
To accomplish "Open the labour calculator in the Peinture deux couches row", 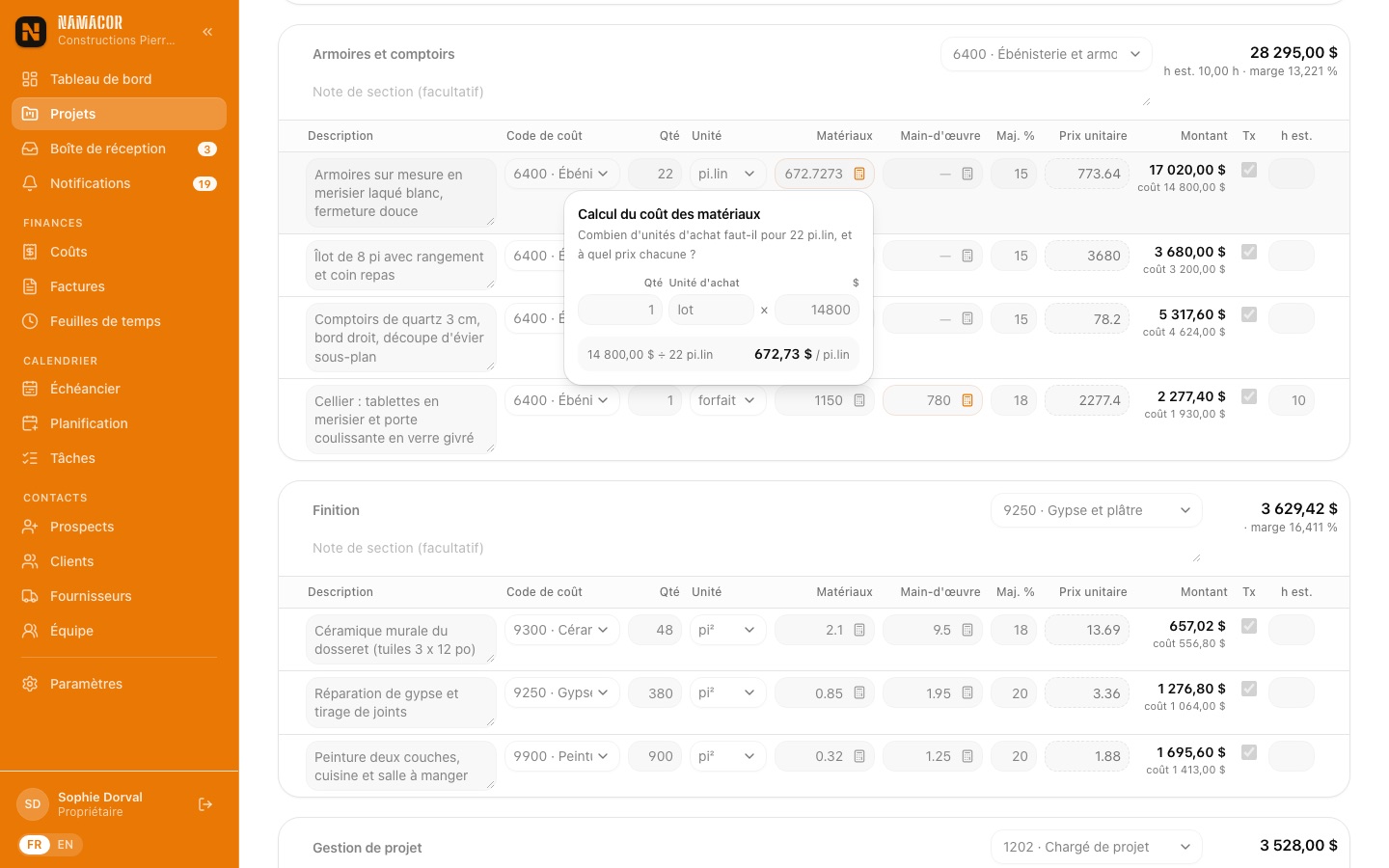I will point(967,756).
